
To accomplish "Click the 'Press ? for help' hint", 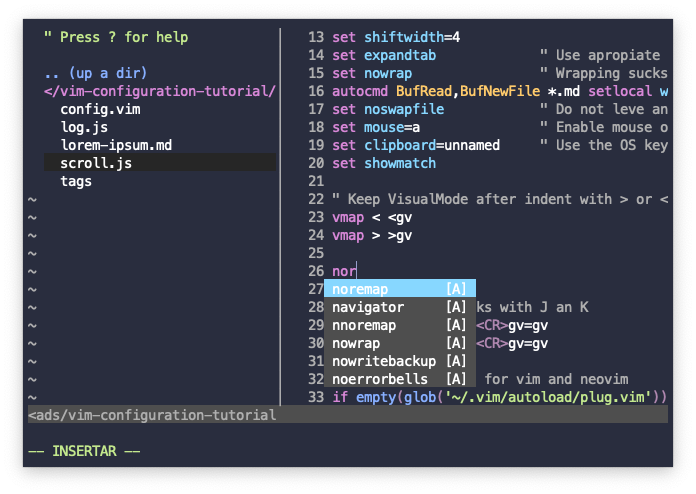I will [116, 37].
